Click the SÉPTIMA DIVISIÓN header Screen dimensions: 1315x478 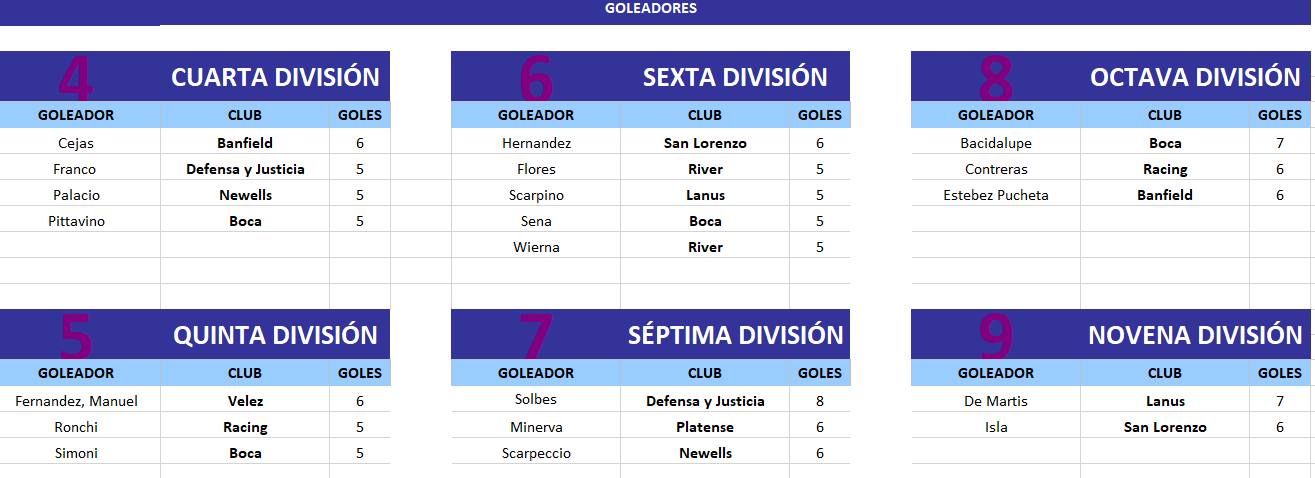pyautogui.click(x=735, y=335)
